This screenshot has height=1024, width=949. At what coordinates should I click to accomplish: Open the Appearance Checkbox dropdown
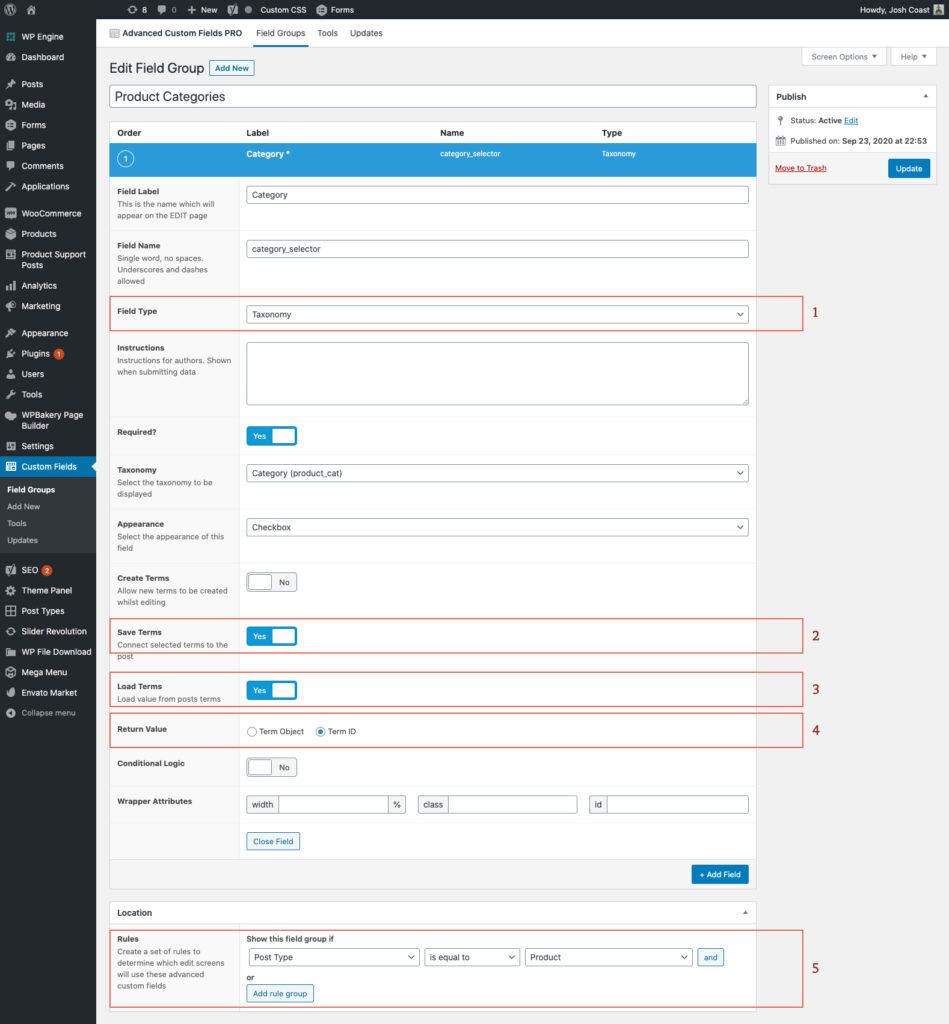pyautogui.click(x=497, y=527)
